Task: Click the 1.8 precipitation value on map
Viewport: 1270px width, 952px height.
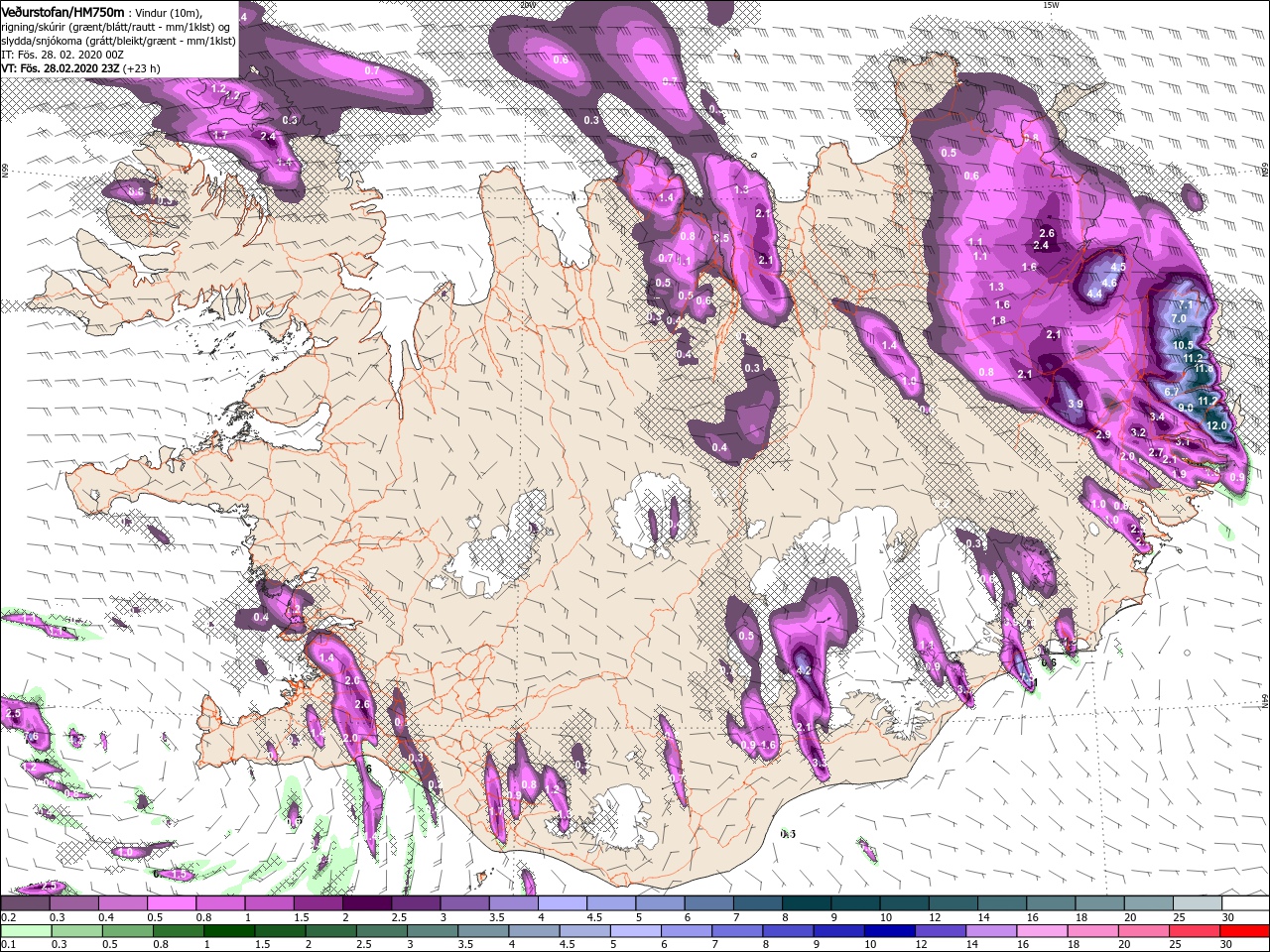Action: tap(999, 320)
